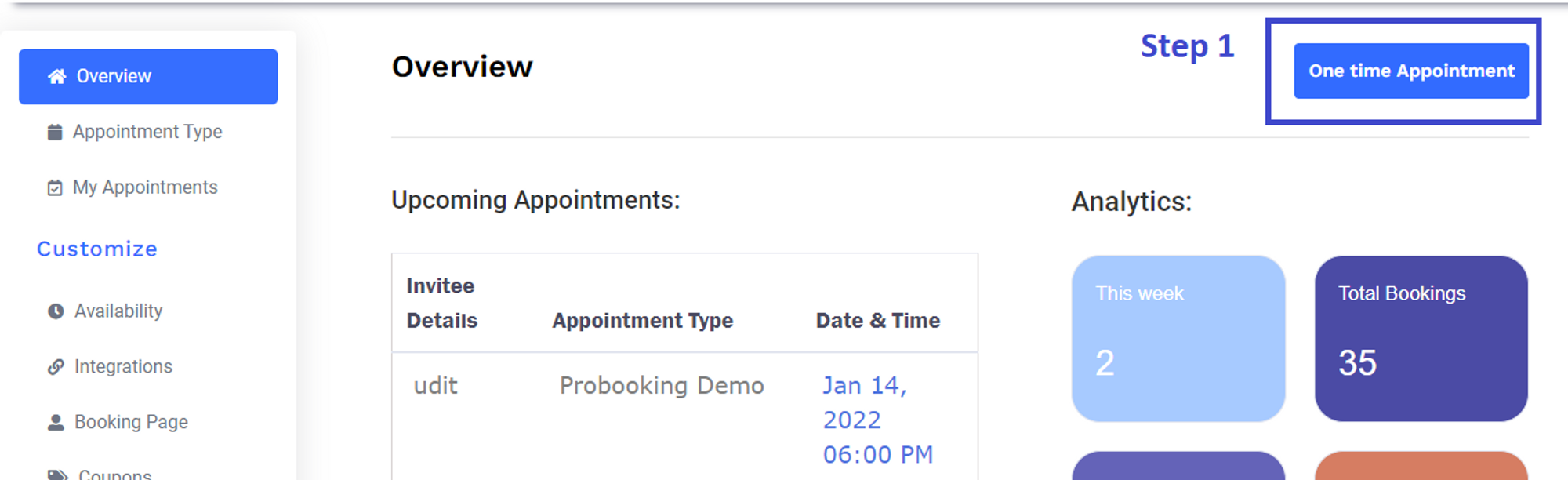This screenshot has width=1568, height=480.
Task: Click the Jan 14, 2022 06:00 PM link
Action: 877,420
